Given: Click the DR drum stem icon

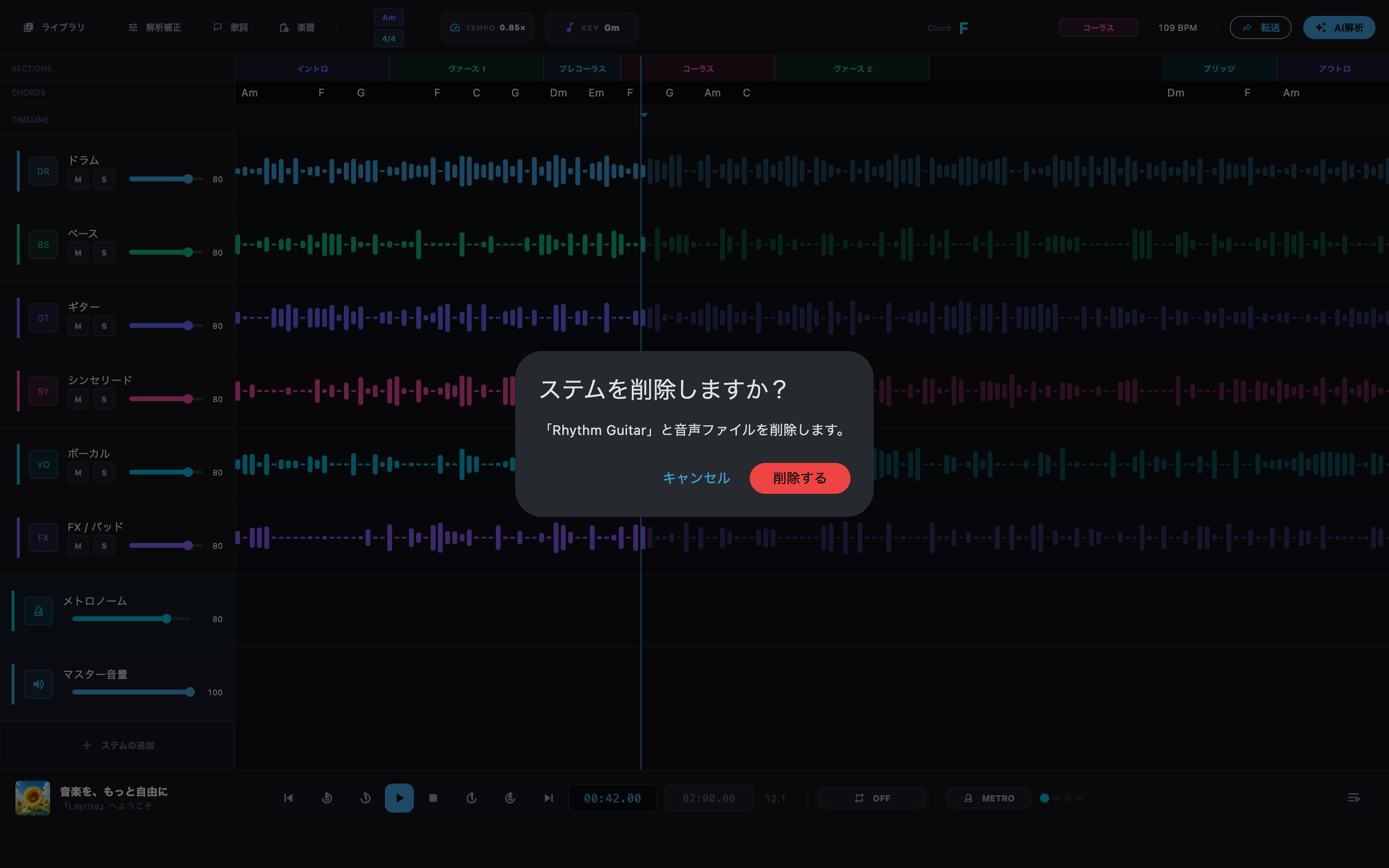Looking at the screenshot, I should (x=43, y=171).
